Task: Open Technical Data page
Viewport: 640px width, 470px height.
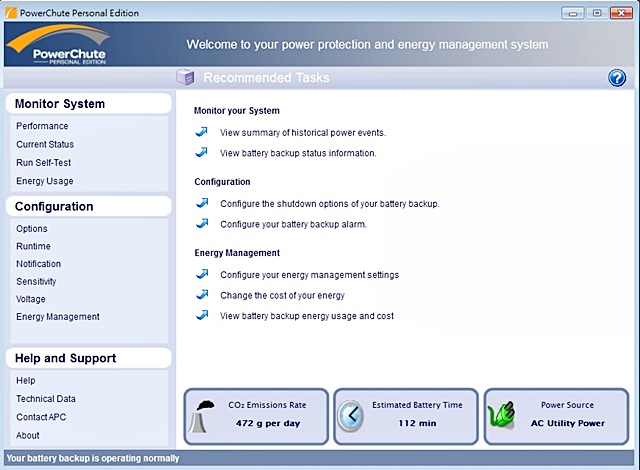Action: pos(46,399)
